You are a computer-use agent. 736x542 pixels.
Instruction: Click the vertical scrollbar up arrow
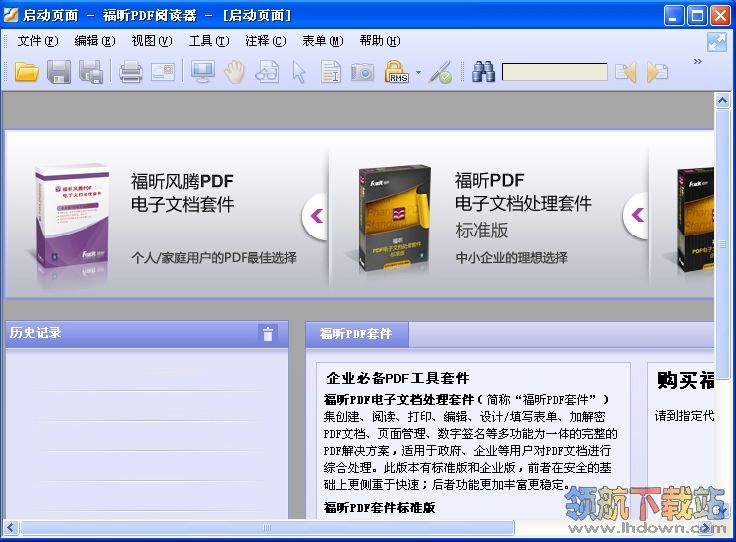point(722,100)
